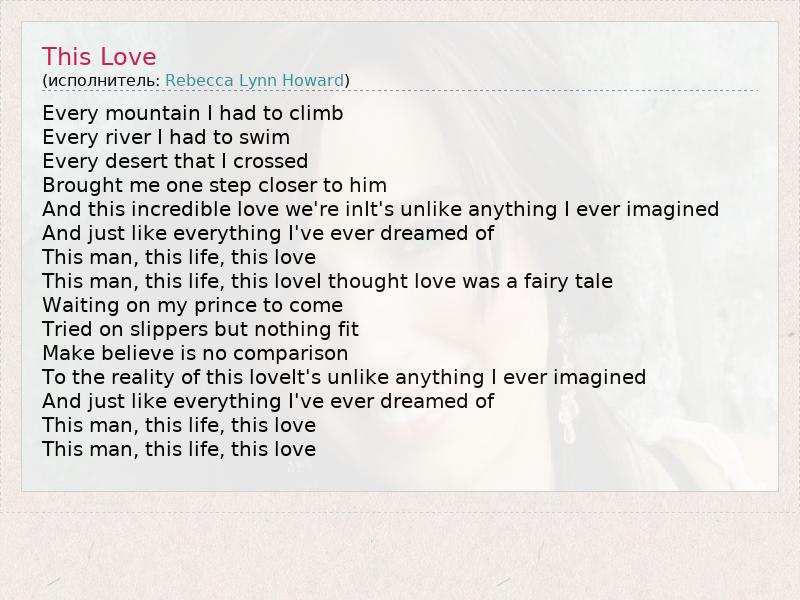Click the line "Every desert that I crossed"
Viewport: 800px width, 600px height.
[175, 161]
